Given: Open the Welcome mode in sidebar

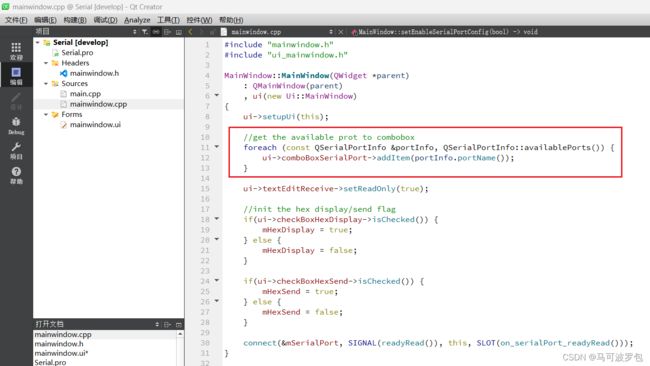Looking at the screenshot, I should [x=16, y=51].
